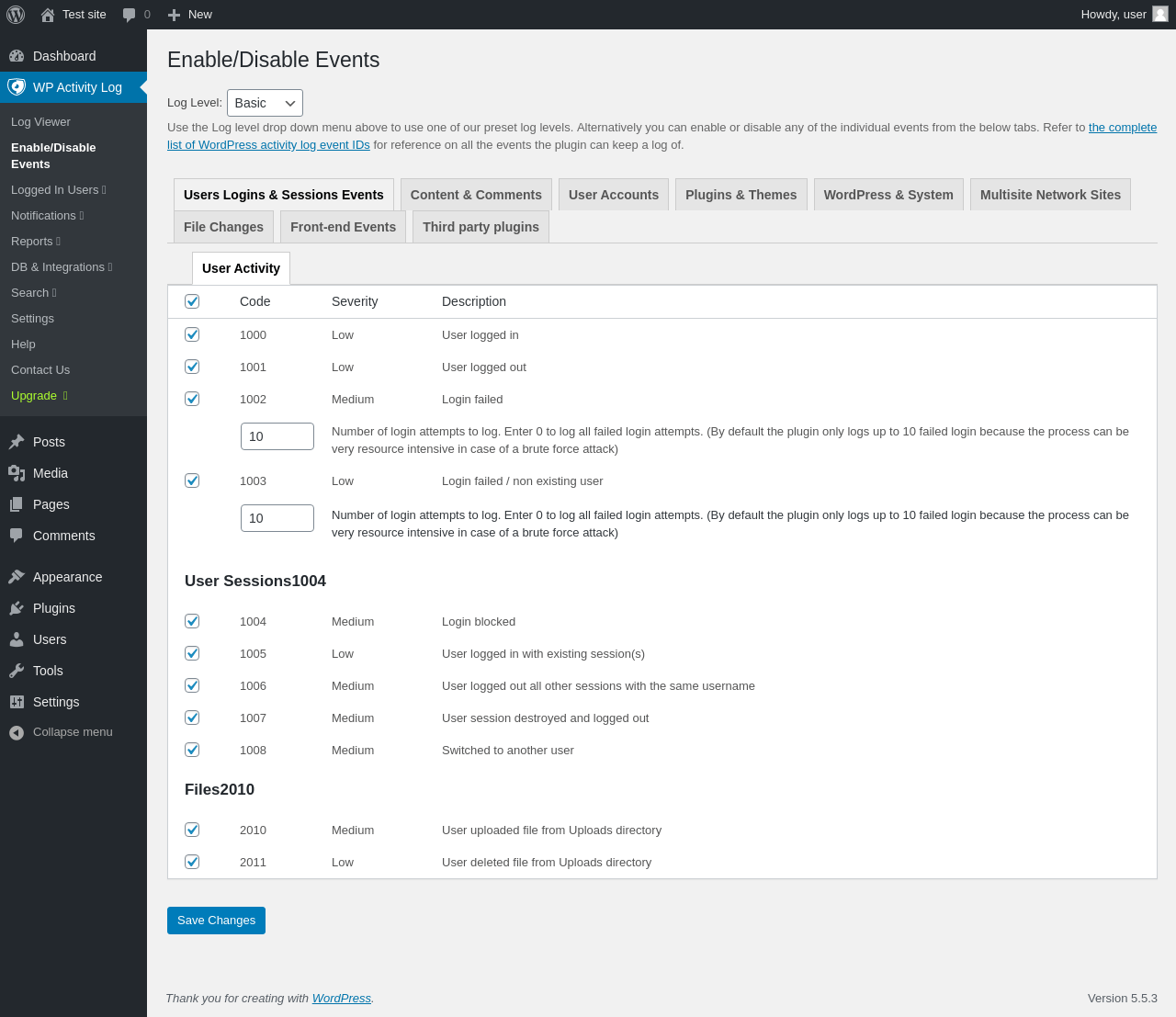The width and height of the screenshot is (1176, 1017).
Task: Open the comments bubble icon in admin bar
Action: (130, 15)
